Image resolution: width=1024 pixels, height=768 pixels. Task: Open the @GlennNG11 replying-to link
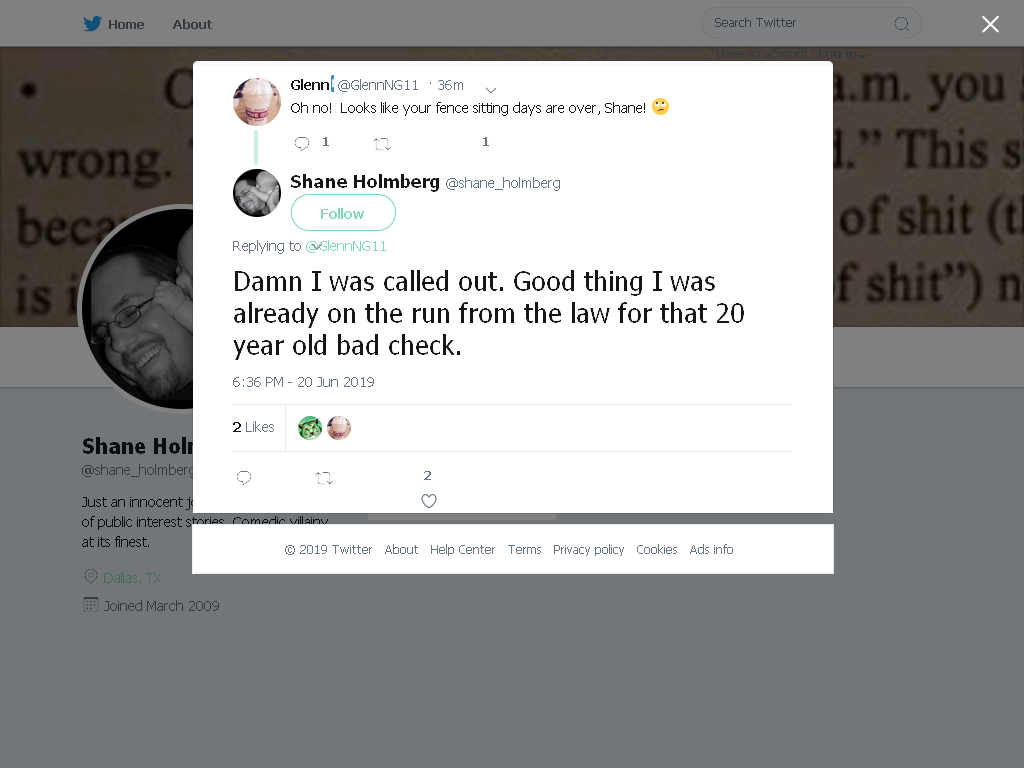pos(346,246)
